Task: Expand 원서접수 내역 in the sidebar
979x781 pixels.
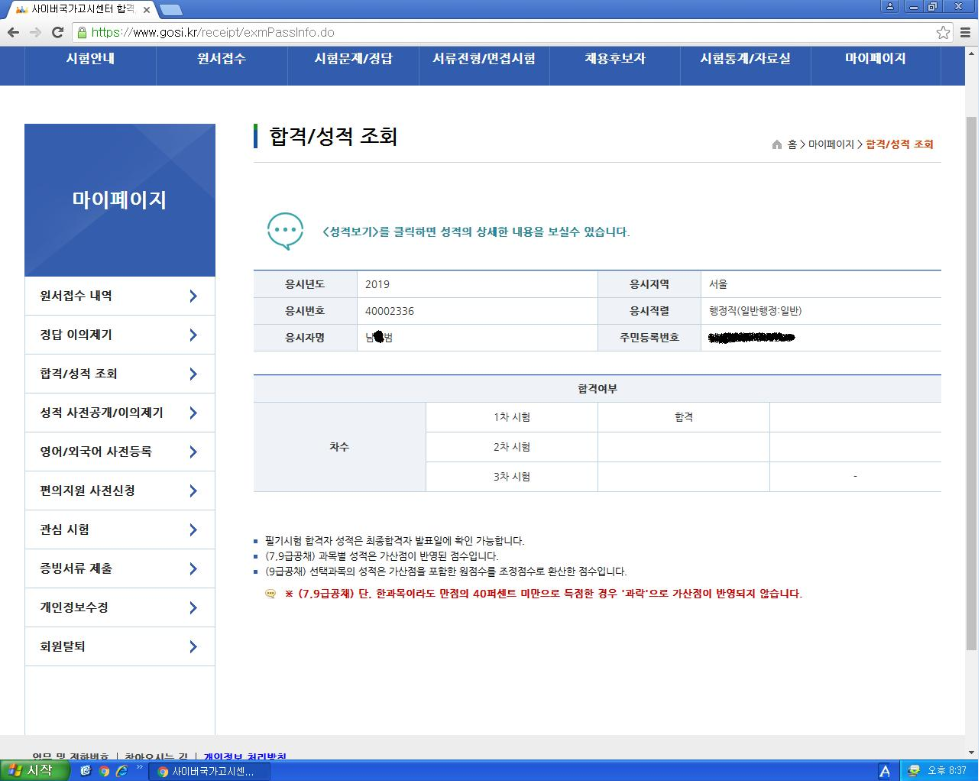Action: [x=119, y=296]
